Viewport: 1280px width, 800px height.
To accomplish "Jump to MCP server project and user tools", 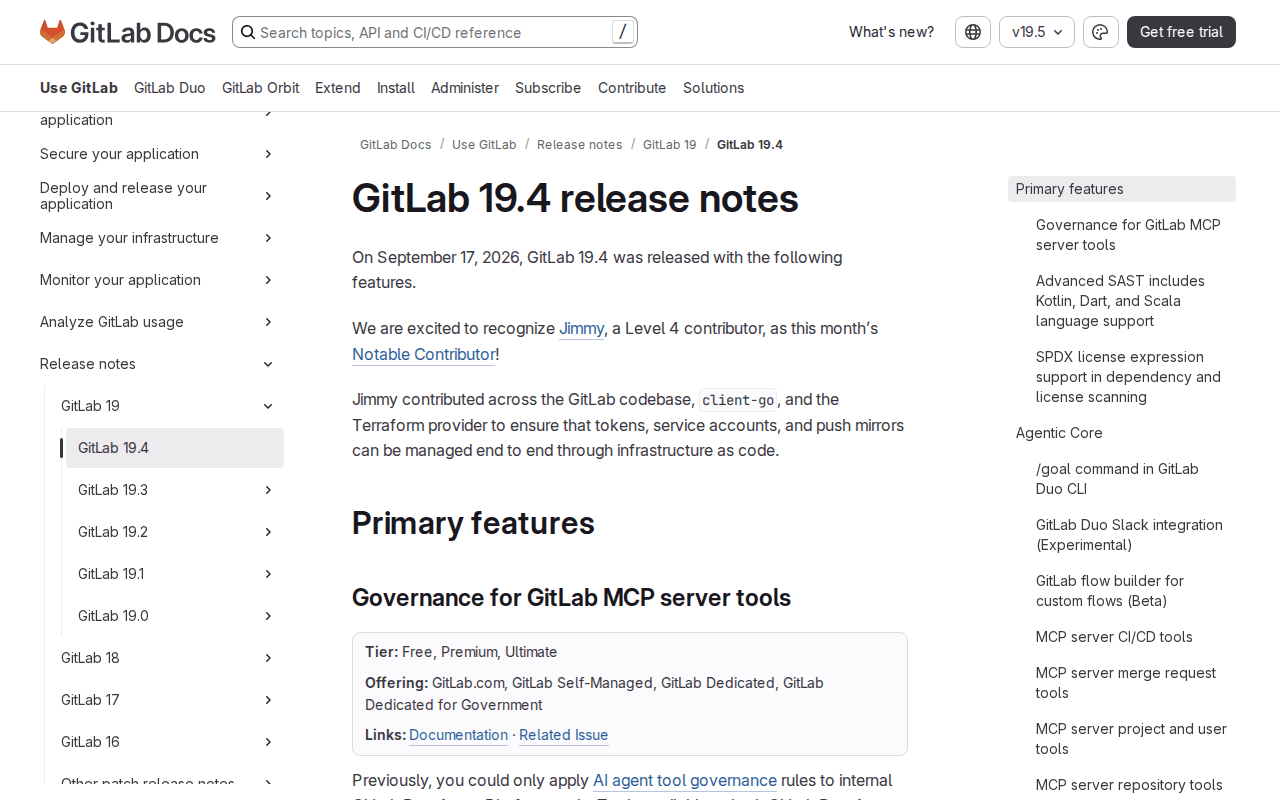I will tap(1131, 739).
